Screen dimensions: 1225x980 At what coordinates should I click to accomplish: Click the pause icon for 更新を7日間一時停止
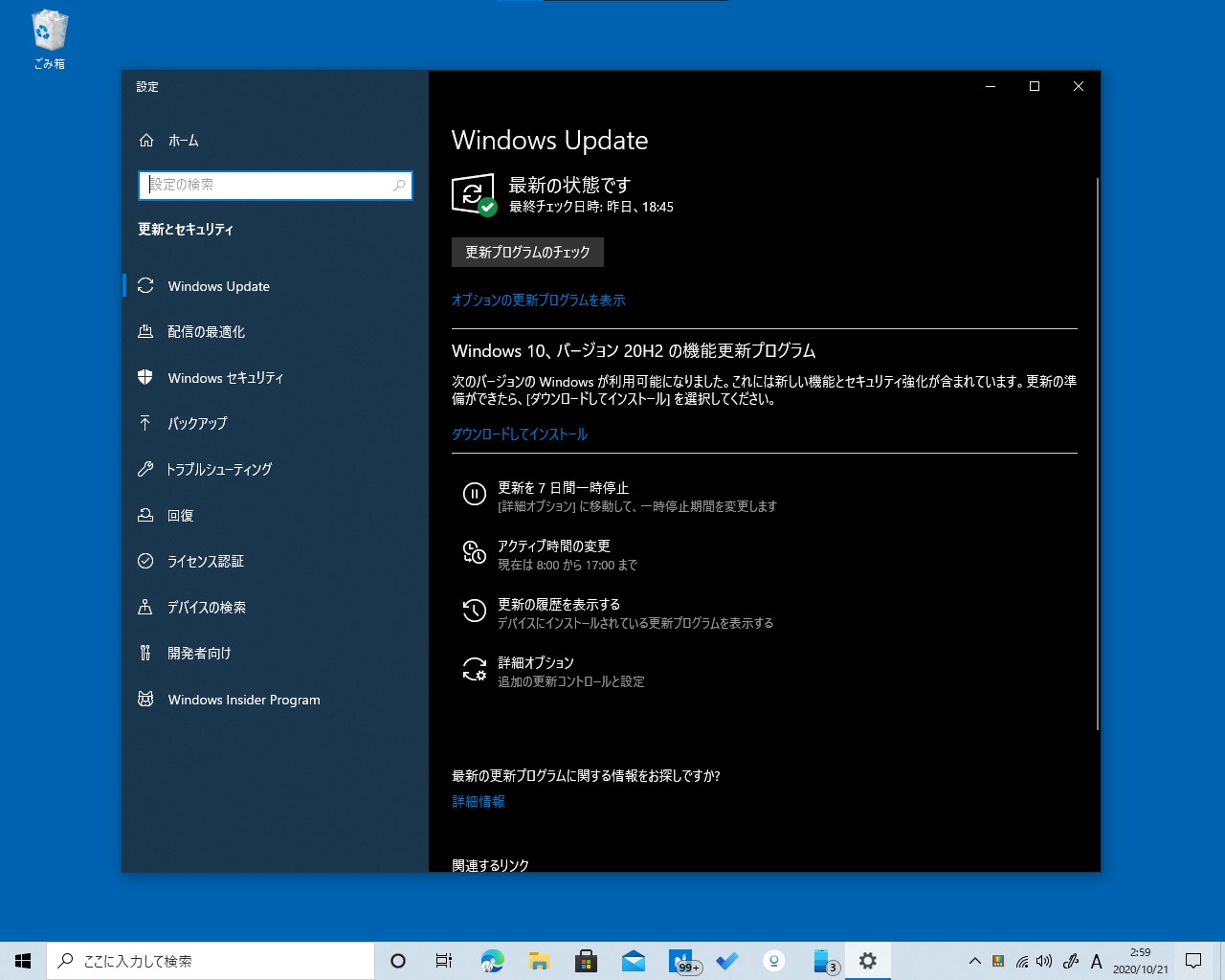click(x=475, y=494)
